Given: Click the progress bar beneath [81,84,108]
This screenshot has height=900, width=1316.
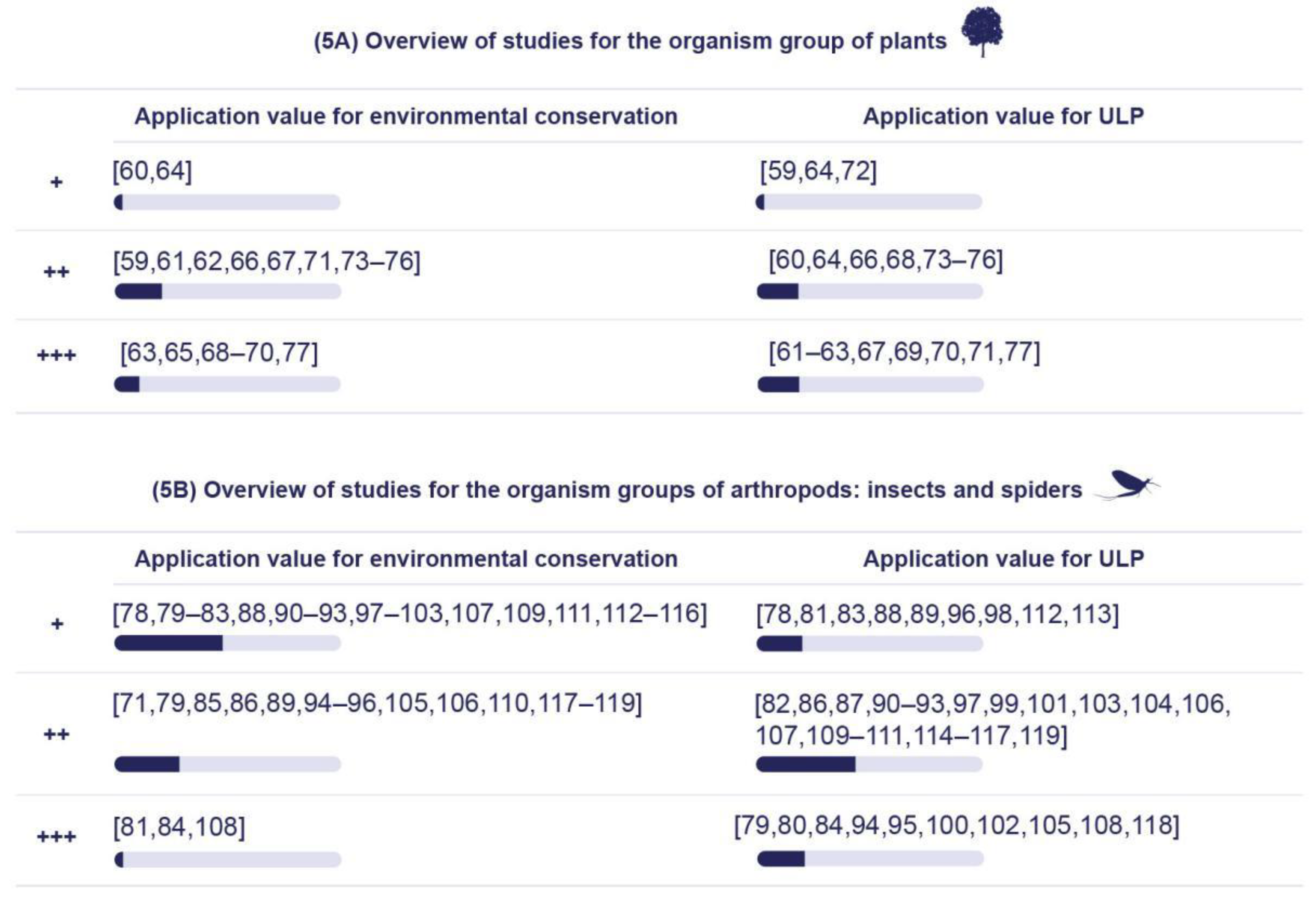Looking at the screenshot, I should tap(228, 860).
